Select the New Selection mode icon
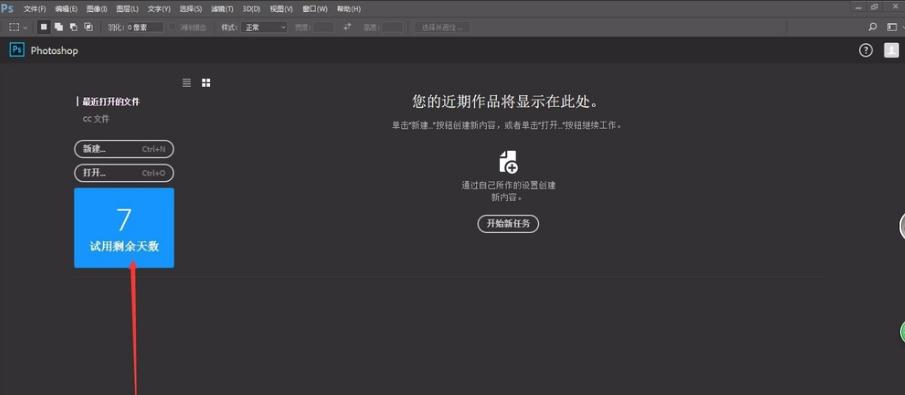905x395 pixels. [x=44, y=27]
